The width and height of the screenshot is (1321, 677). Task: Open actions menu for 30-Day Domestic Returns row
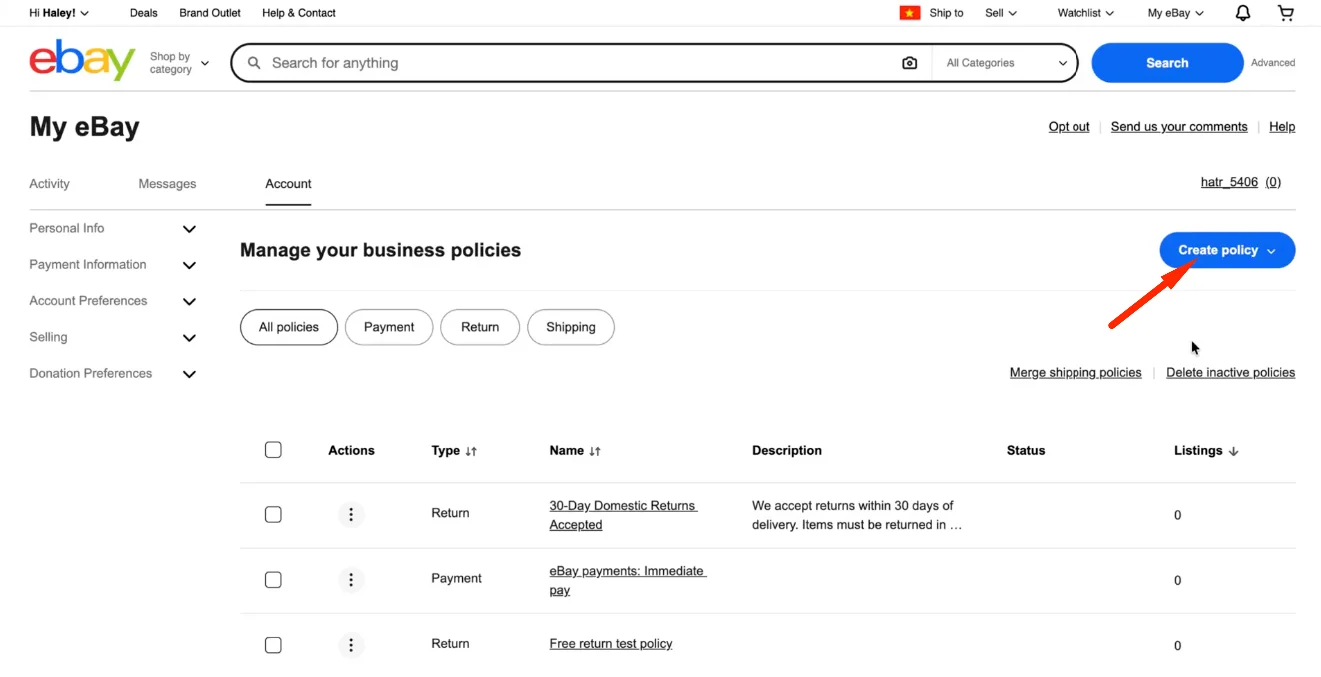pos(350,515)
